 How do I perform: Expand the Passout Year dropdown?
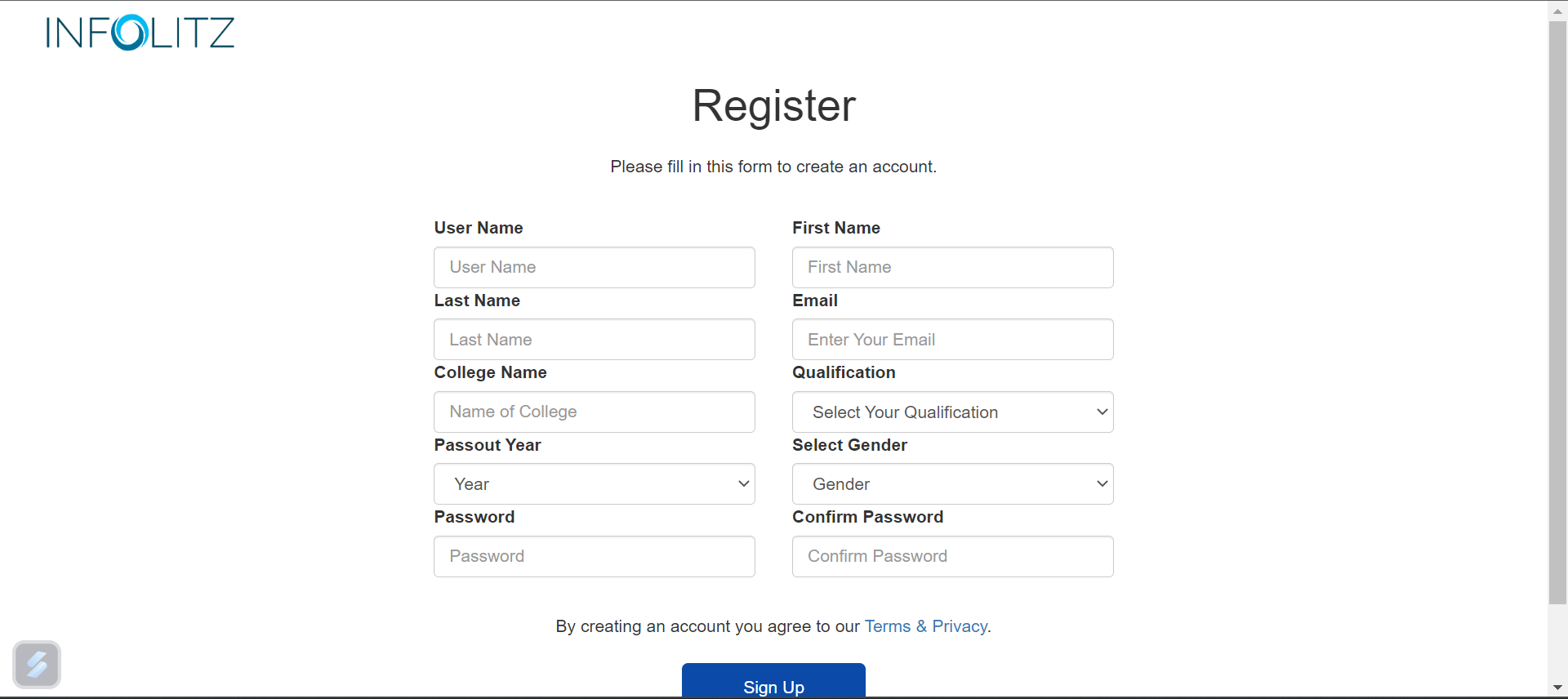pyautogui.click(x=594, y=484)
